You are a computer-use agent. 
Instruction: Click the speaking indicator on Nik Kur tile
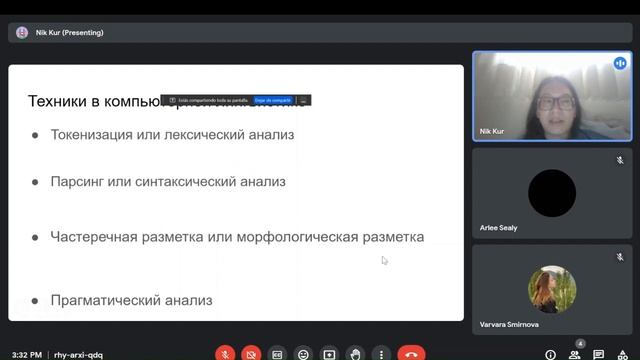coord(620,63)
